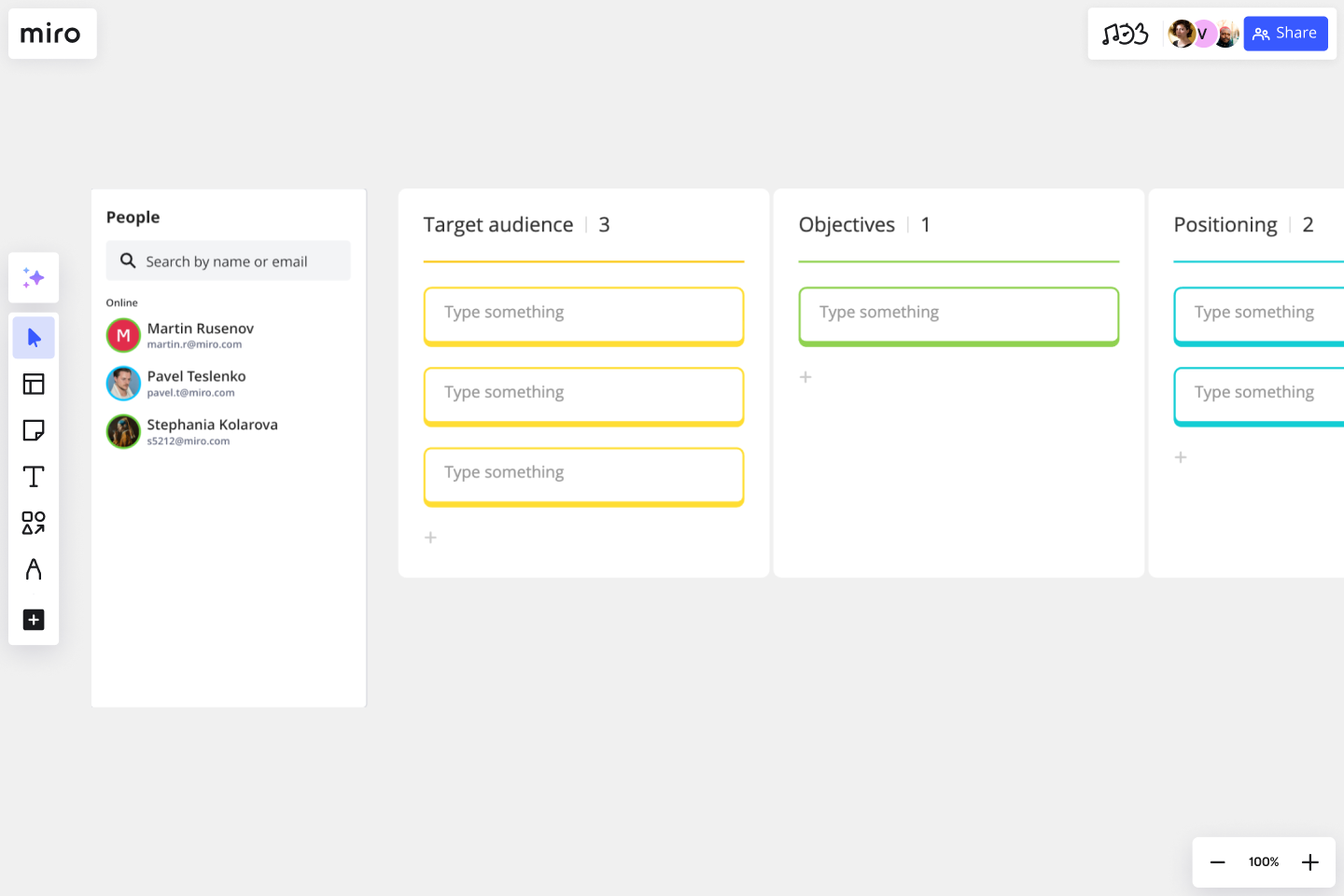Click the Miro logo
This screenshot has width=1344, height=896.
coord(51,34)
